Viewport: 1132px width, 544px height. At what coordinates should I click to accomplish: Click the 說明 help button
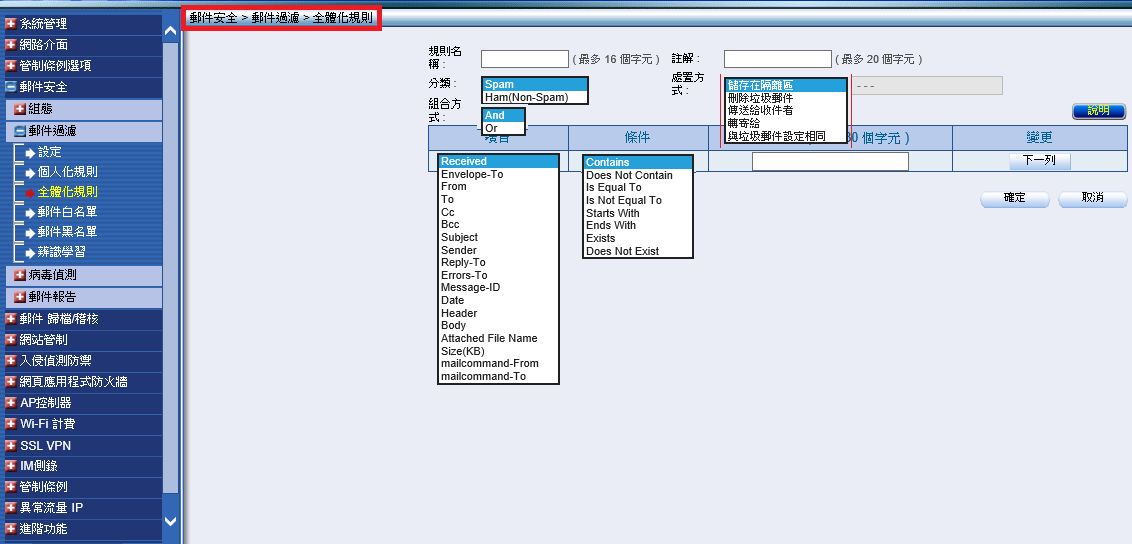point(1099,111)
